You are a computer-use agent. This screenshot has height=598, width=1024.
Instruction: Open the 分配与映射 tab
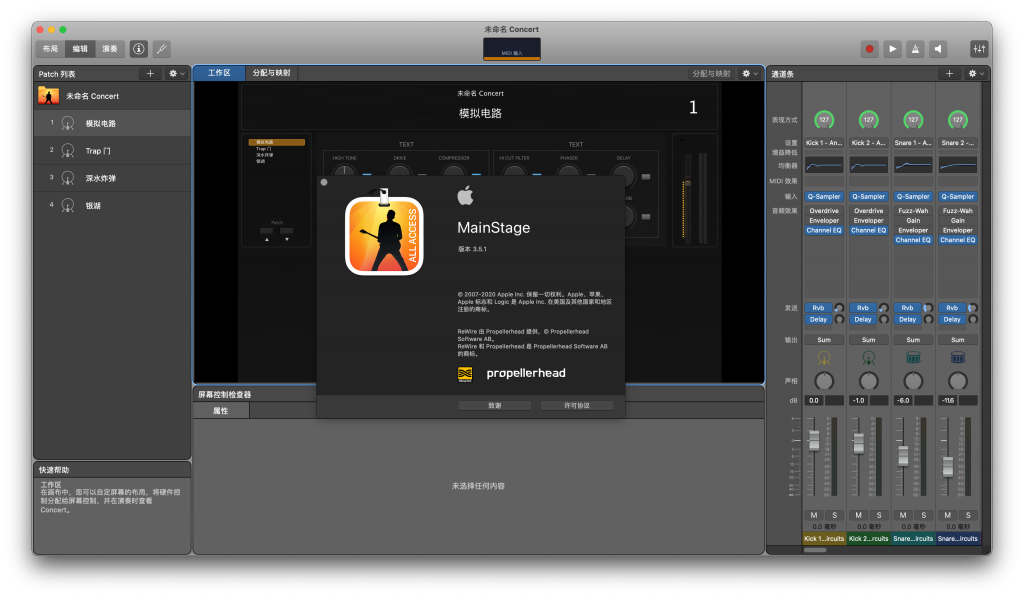click(272, 73)
